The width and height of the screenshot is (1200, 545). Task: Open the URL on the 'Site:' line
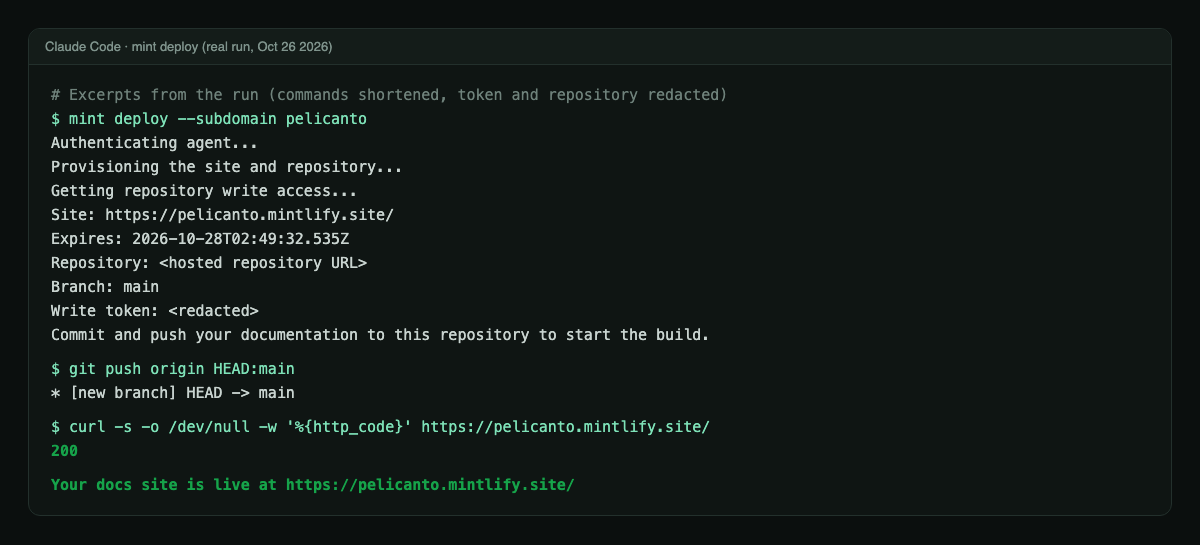tap(250, 215)
